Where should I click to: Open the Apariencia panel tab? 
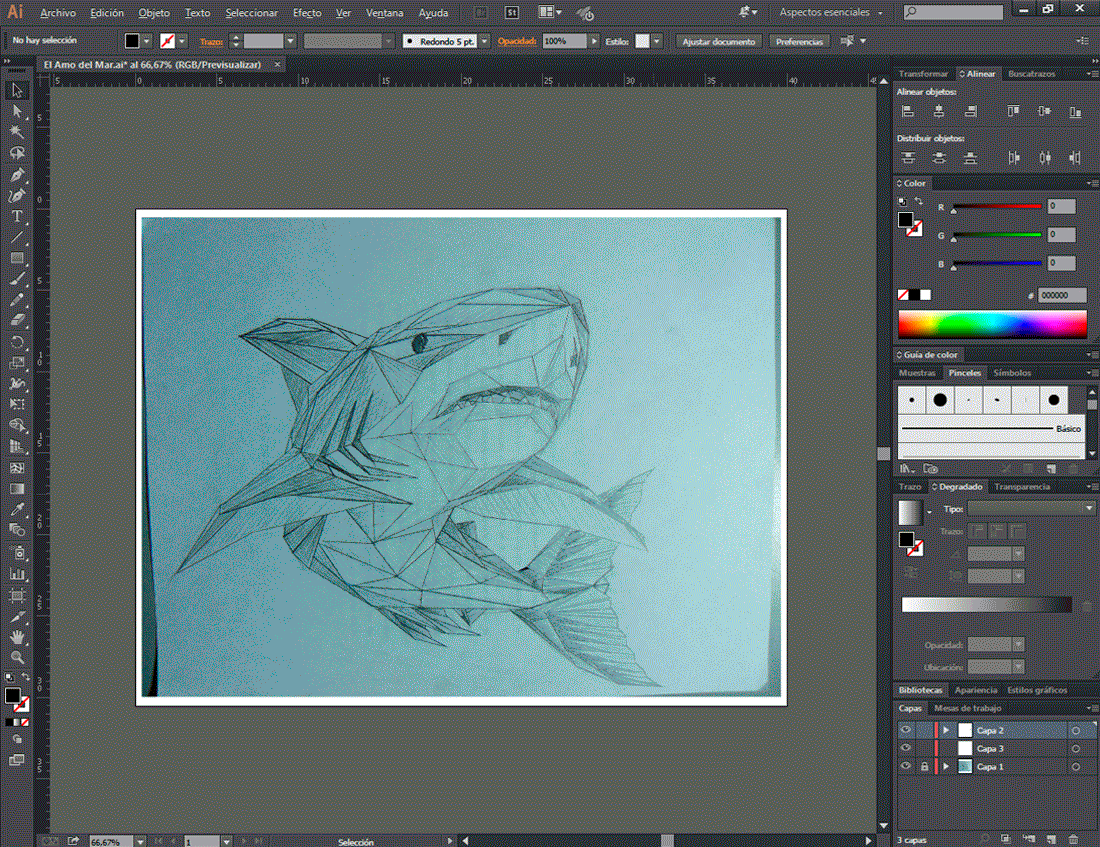pyautogui.click(x=975, y=690)
